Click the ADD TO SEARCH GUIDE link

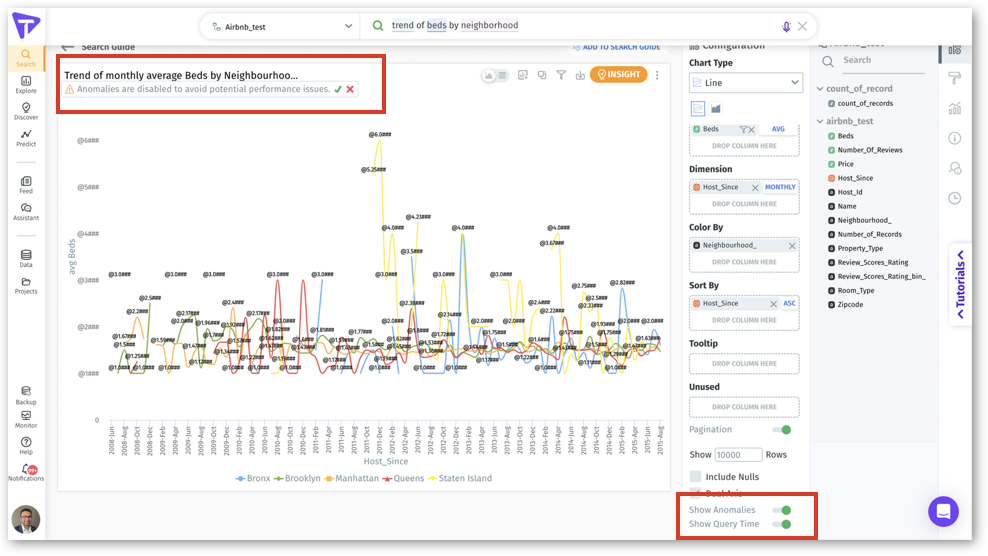[616, 47]
